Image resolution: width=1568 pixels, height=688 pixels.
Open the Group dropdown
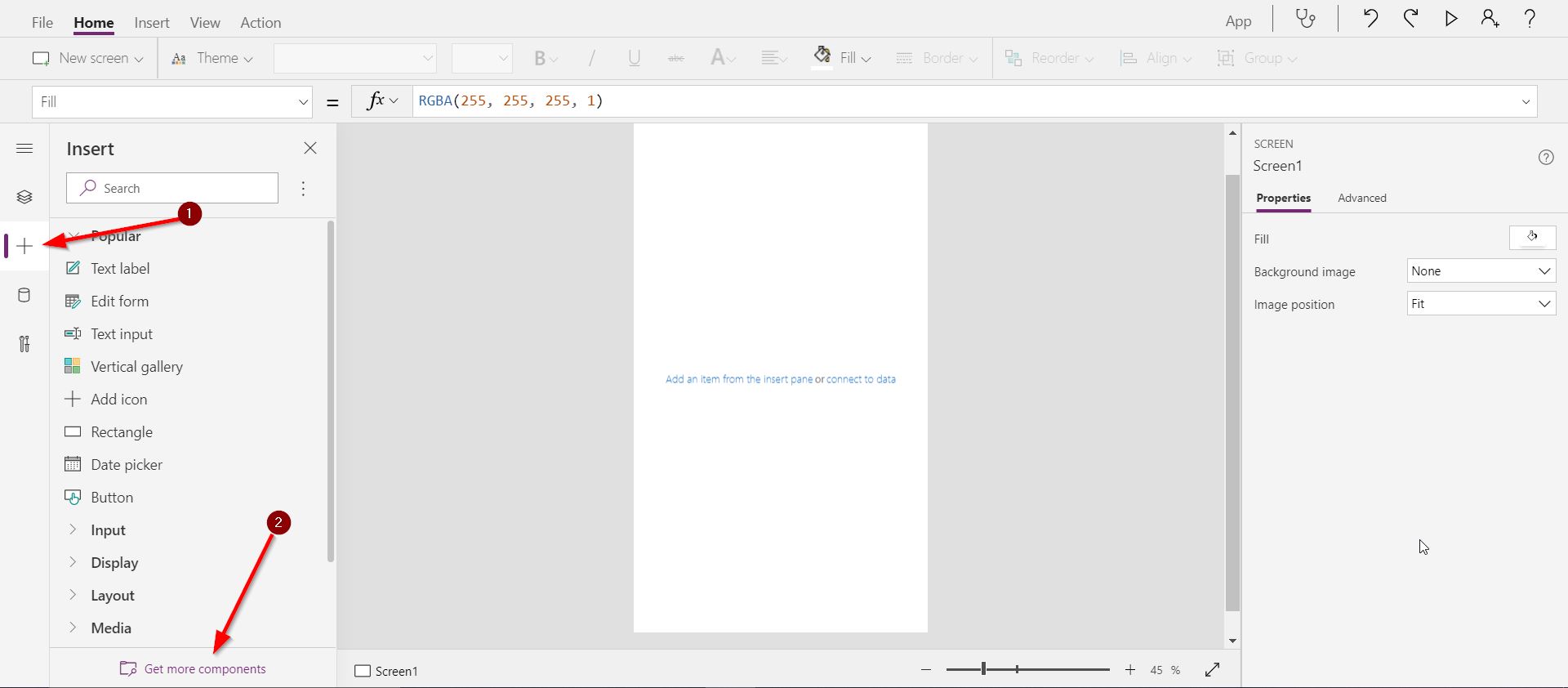(x=1257, y=58)
